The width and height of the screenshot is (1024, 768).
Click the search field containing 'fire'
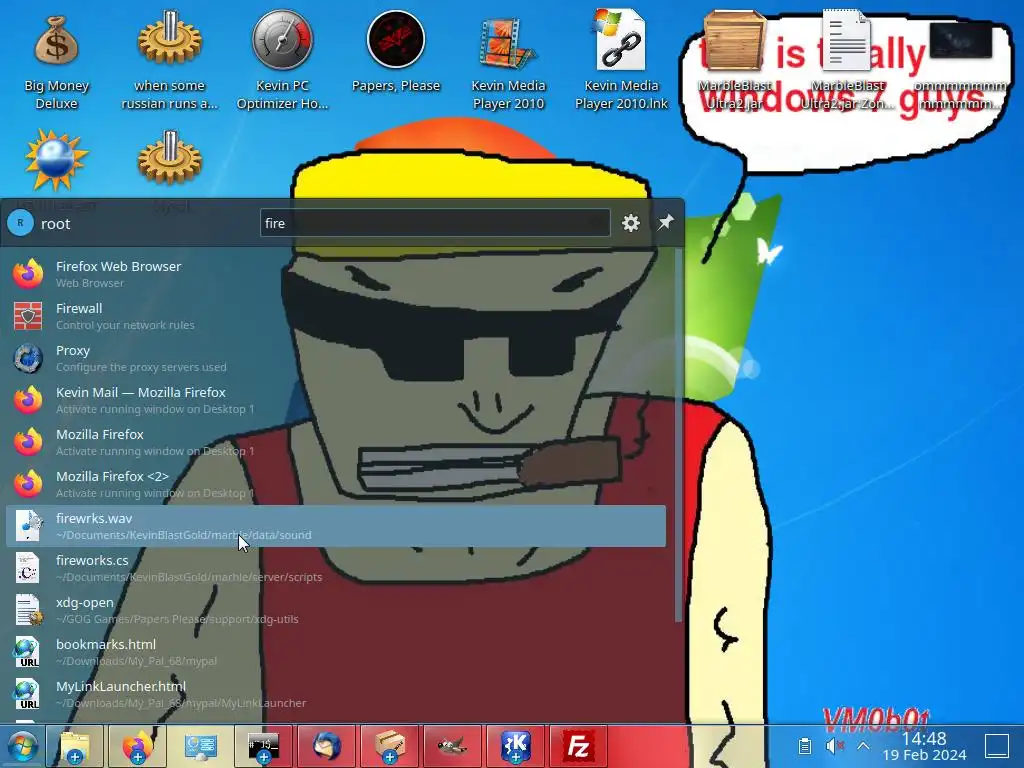pyautogui.click(x=435, y=223)
